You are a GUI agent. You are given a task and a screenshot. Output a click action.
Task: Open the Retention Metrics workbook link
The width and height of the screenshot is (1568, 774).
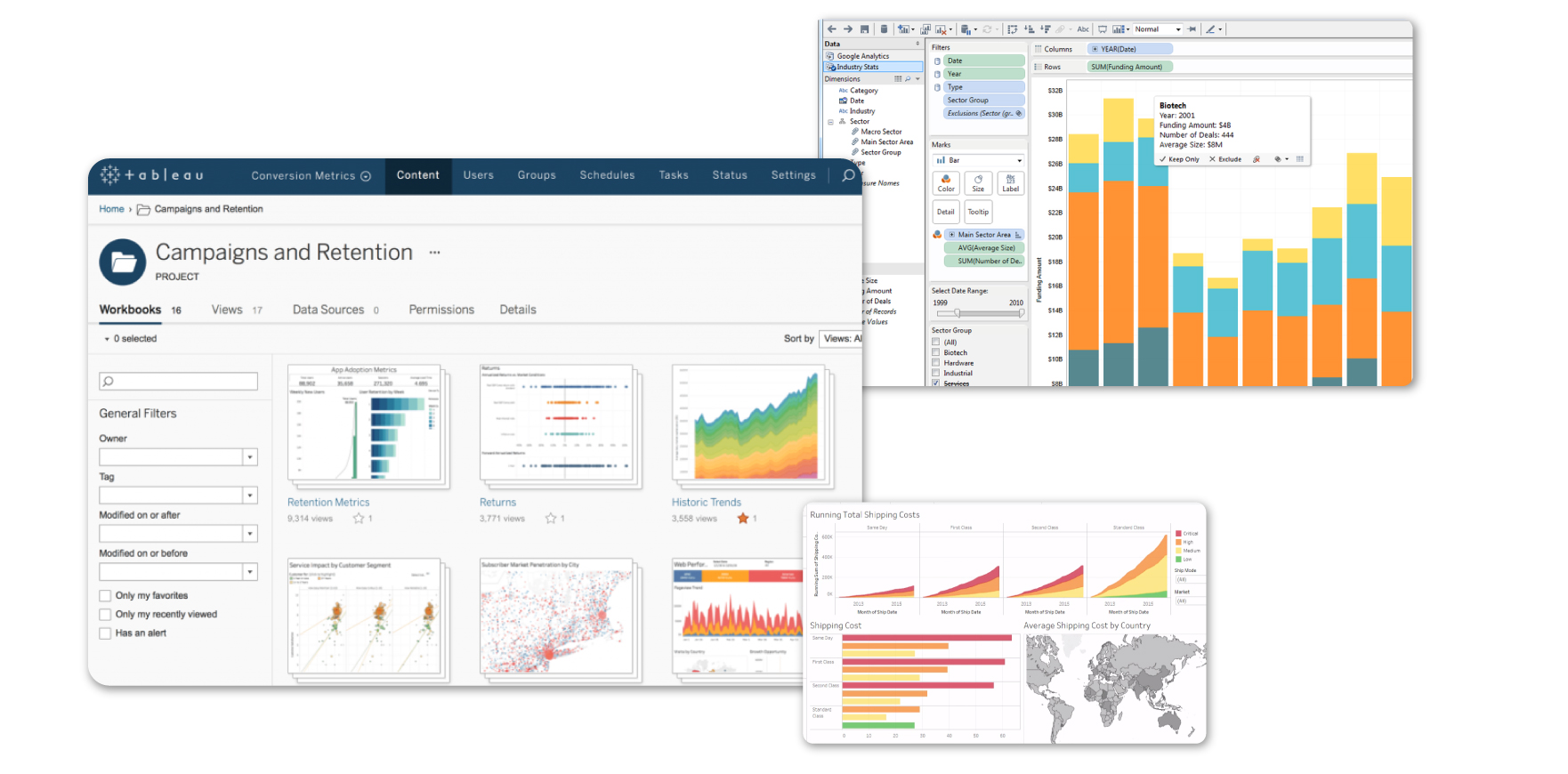(x=328, y=503)
